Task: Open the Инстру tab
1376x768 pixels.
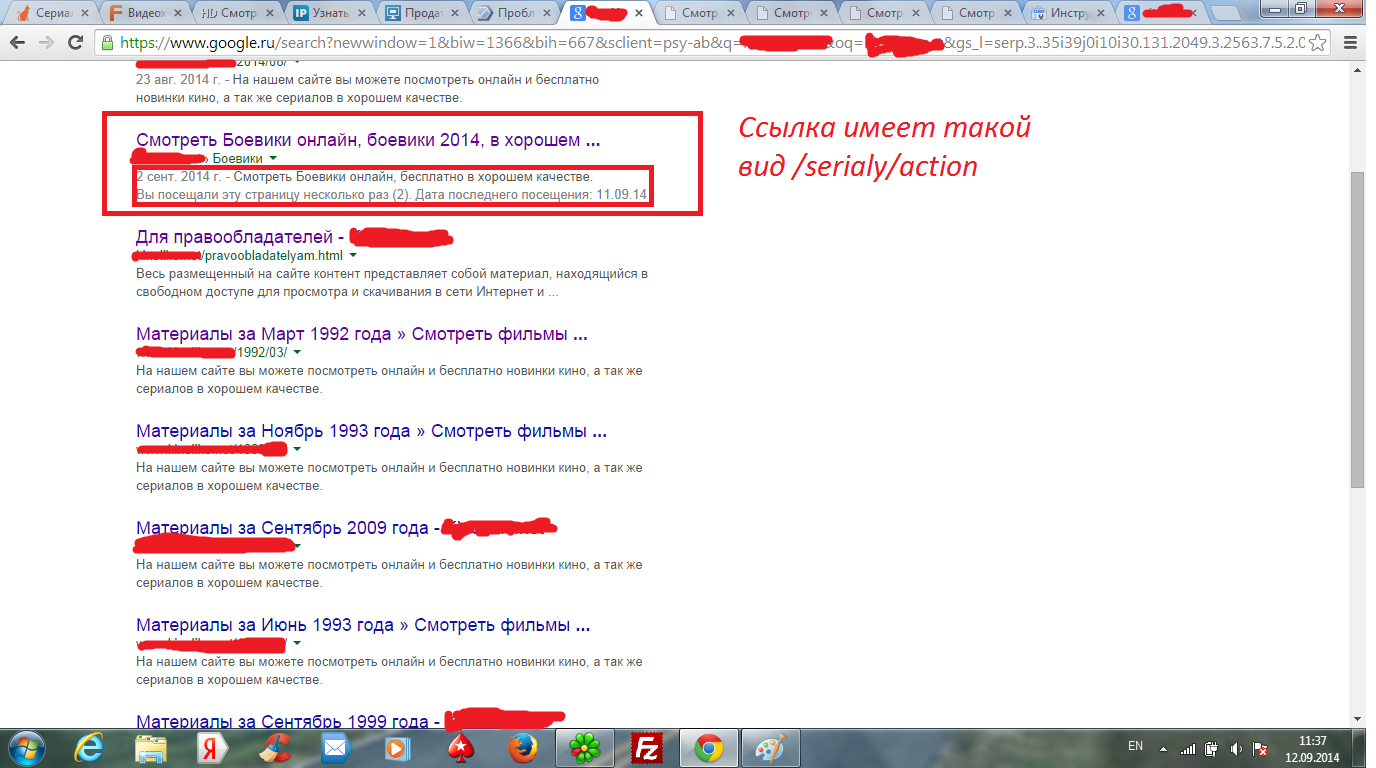Action: click(1069, 13)
